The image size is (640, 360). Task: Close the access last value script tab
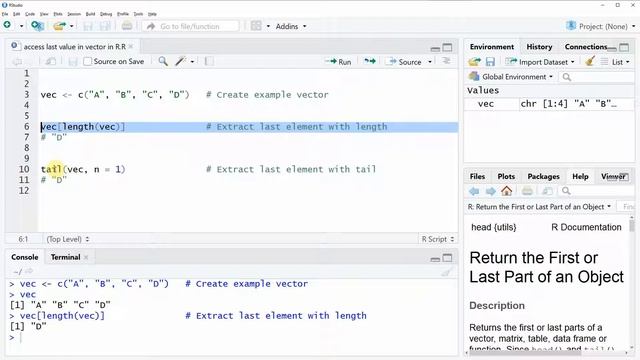(131, 47)
